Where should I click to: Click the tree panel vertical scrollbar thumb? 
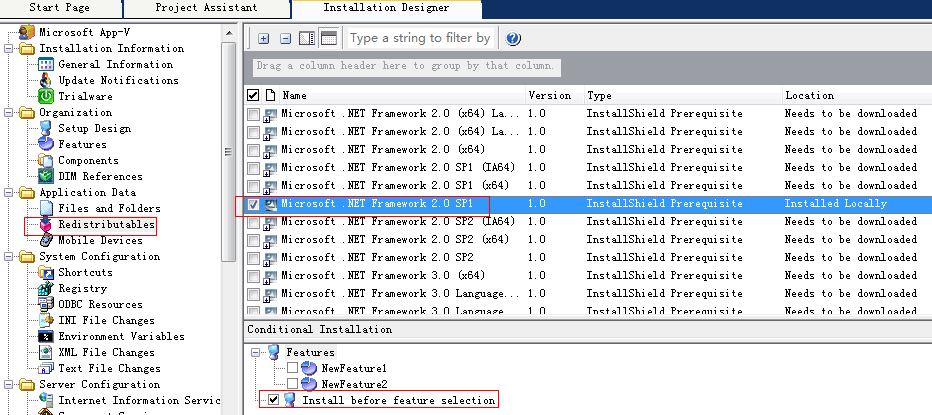pyautogui.click(x=229, y=152)
